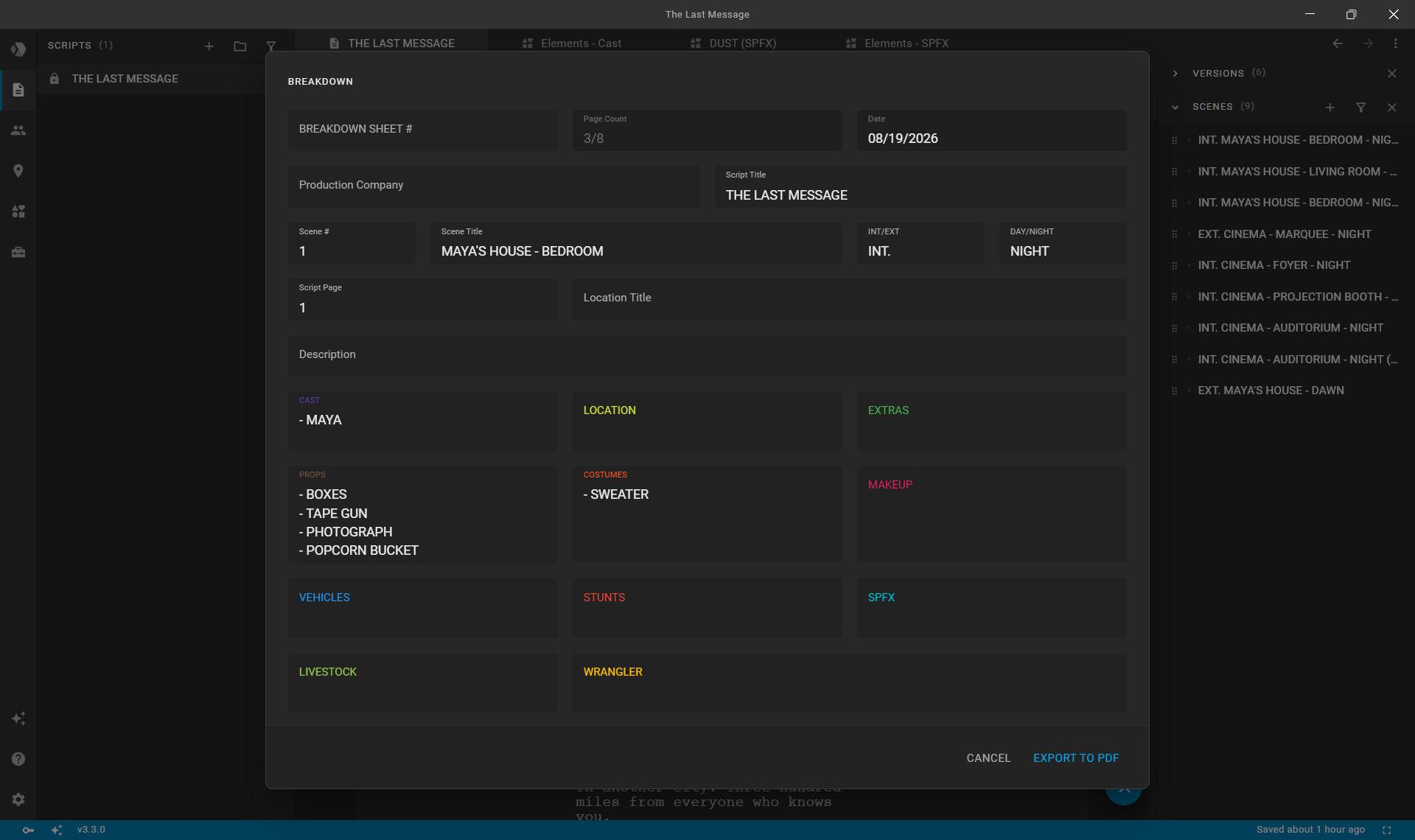Expand the Versions section chevron
This screenshot has width=1415, height=840.
[1175, 74]
